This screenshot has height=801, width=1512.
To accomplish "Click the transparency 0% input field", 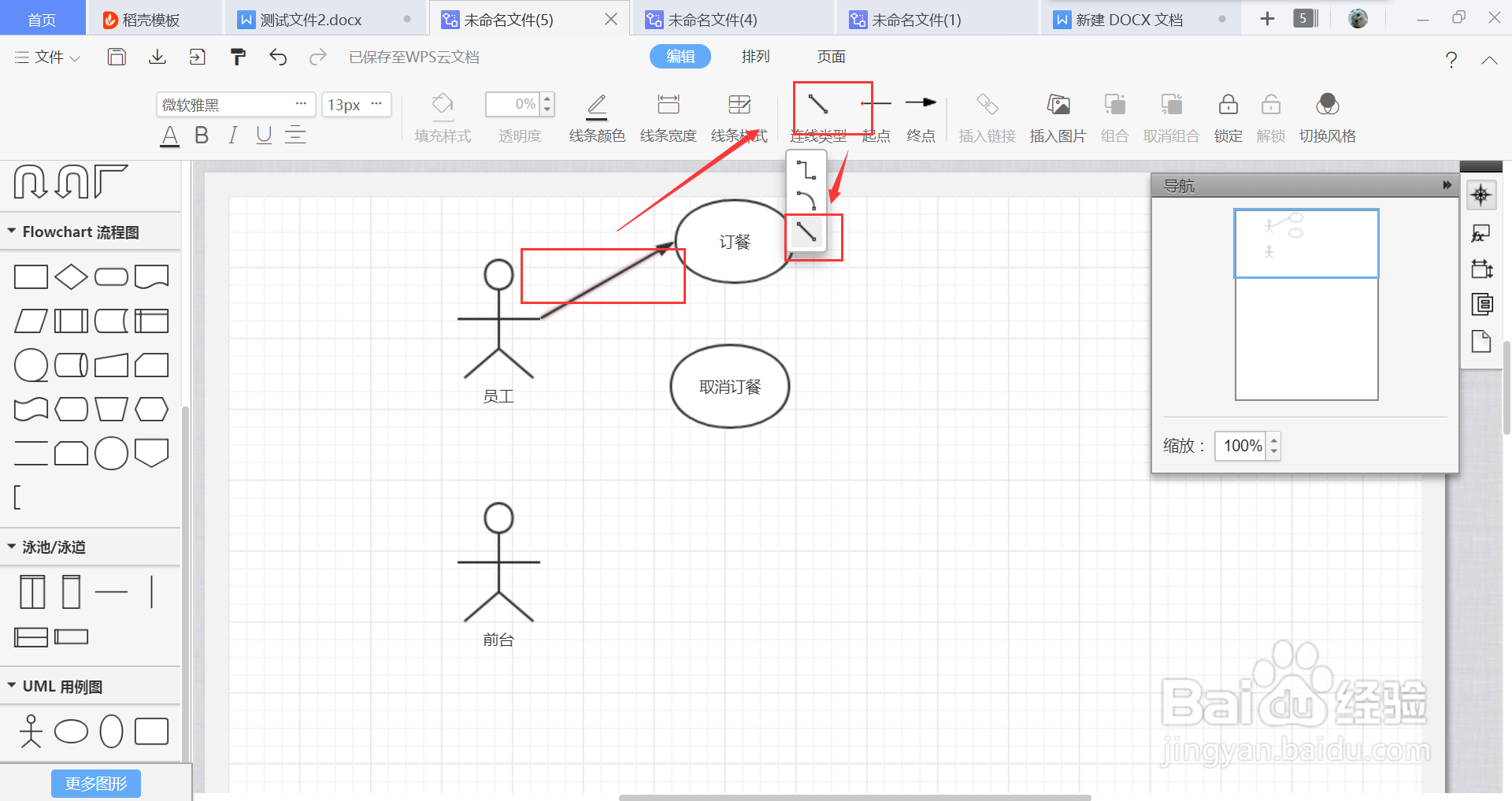I will tap(513, 104).
